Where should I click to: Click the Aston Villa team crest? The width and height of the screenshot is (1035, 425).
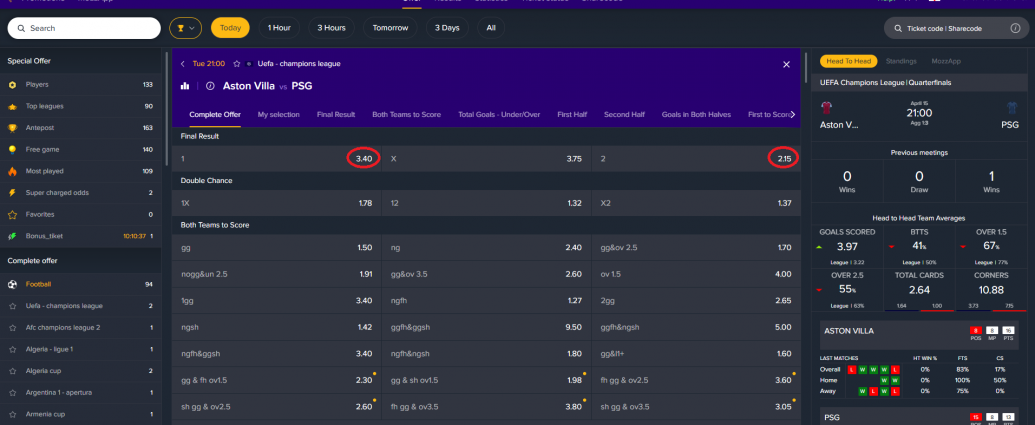tap(826, 109)
